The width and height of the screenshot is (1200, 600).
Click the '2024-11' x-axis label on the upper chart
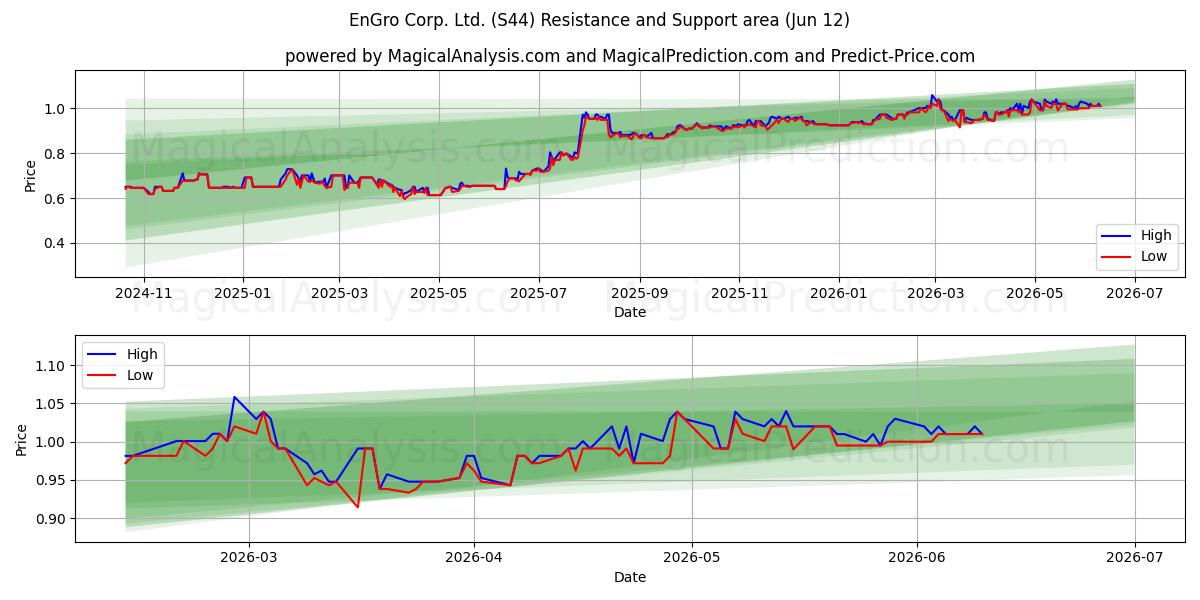point(144,294)
